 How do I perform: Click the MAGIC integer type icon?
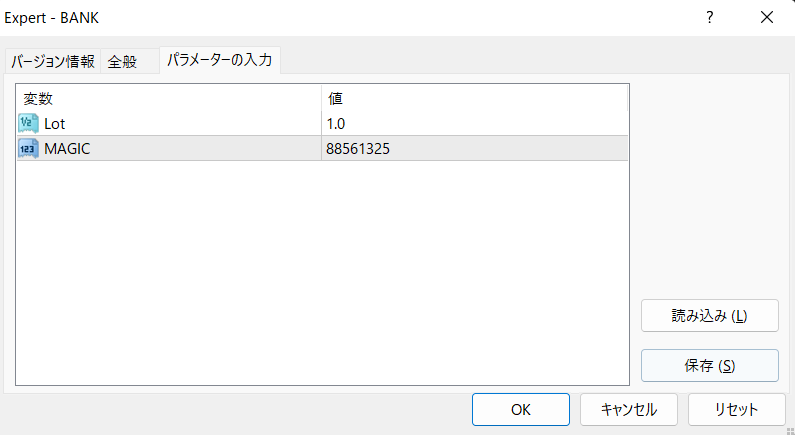(x=28, y=148)
